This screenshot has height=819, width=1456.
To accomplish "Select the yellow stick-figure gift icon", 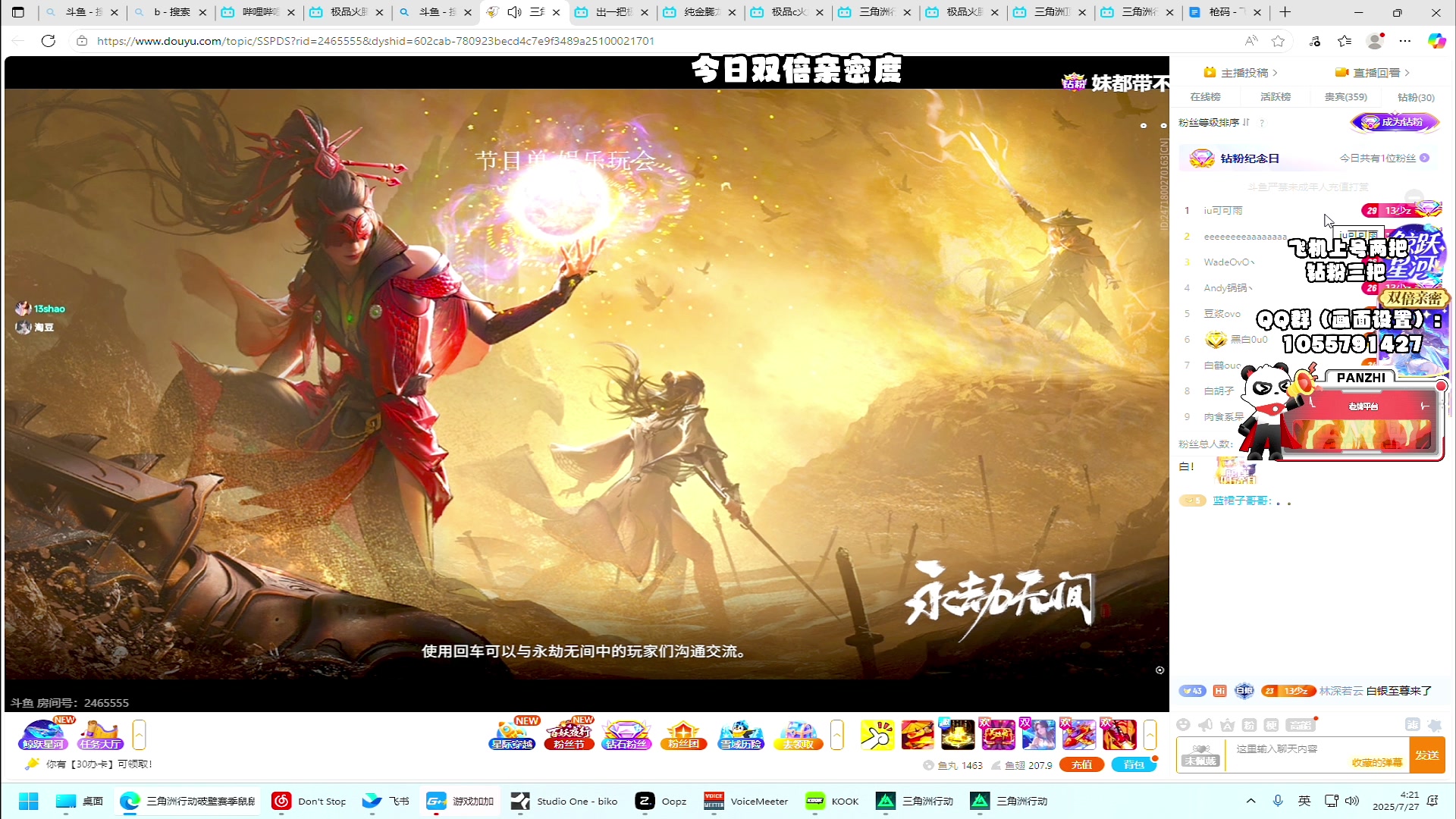I will tap(877, 735).
